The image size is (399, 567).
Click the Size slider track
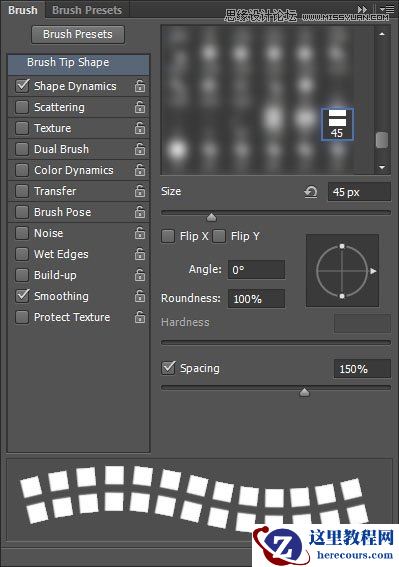(276, 212)
